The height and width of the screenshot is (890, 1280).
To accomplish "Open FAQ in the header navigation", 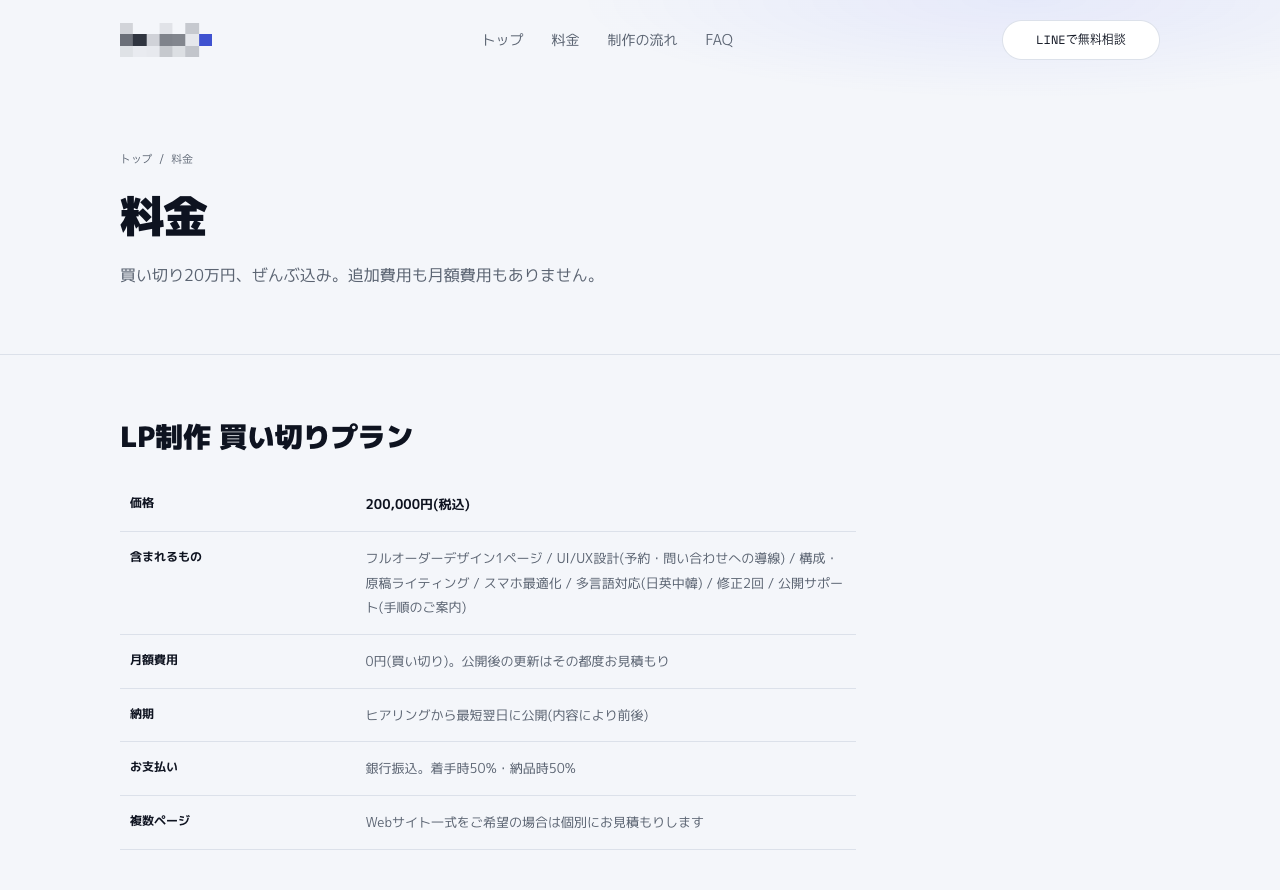I will (x=719, y=40).
